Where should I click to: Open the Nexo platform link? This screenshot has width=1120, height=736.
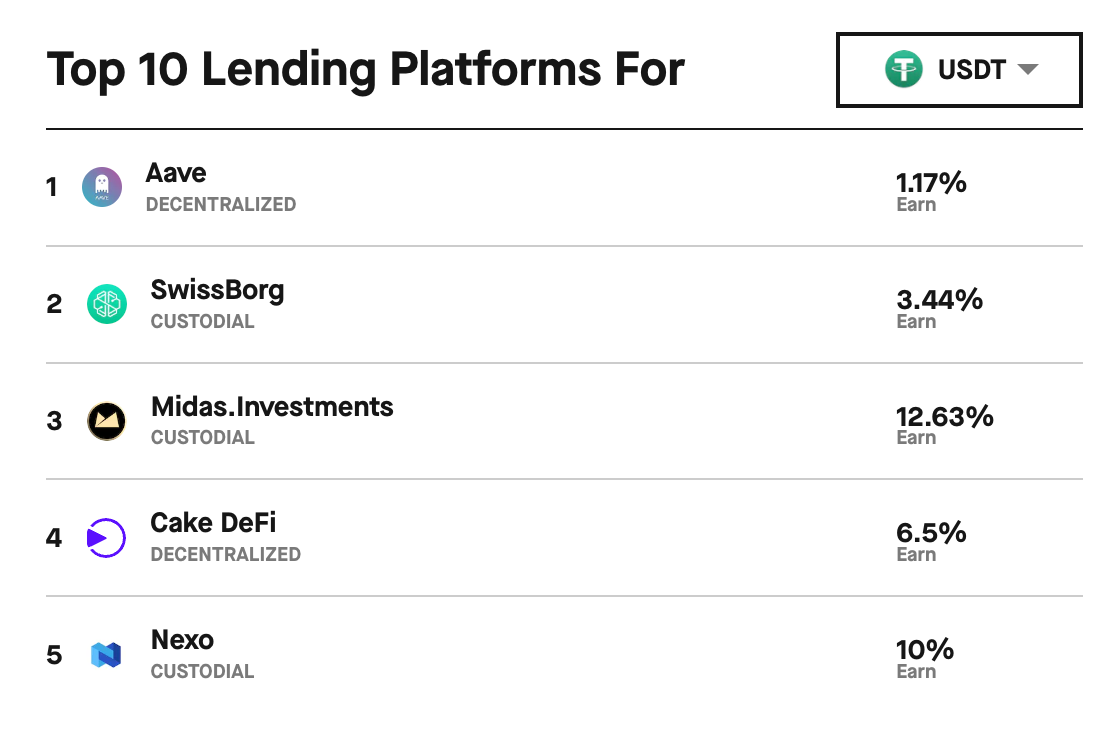point(182,640)
